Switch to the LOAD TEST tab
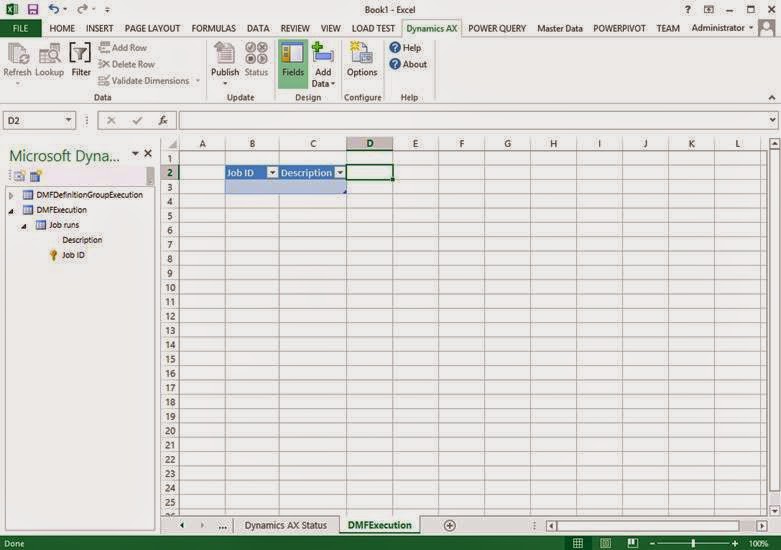The image size is (781, 550). coord(373,28)
